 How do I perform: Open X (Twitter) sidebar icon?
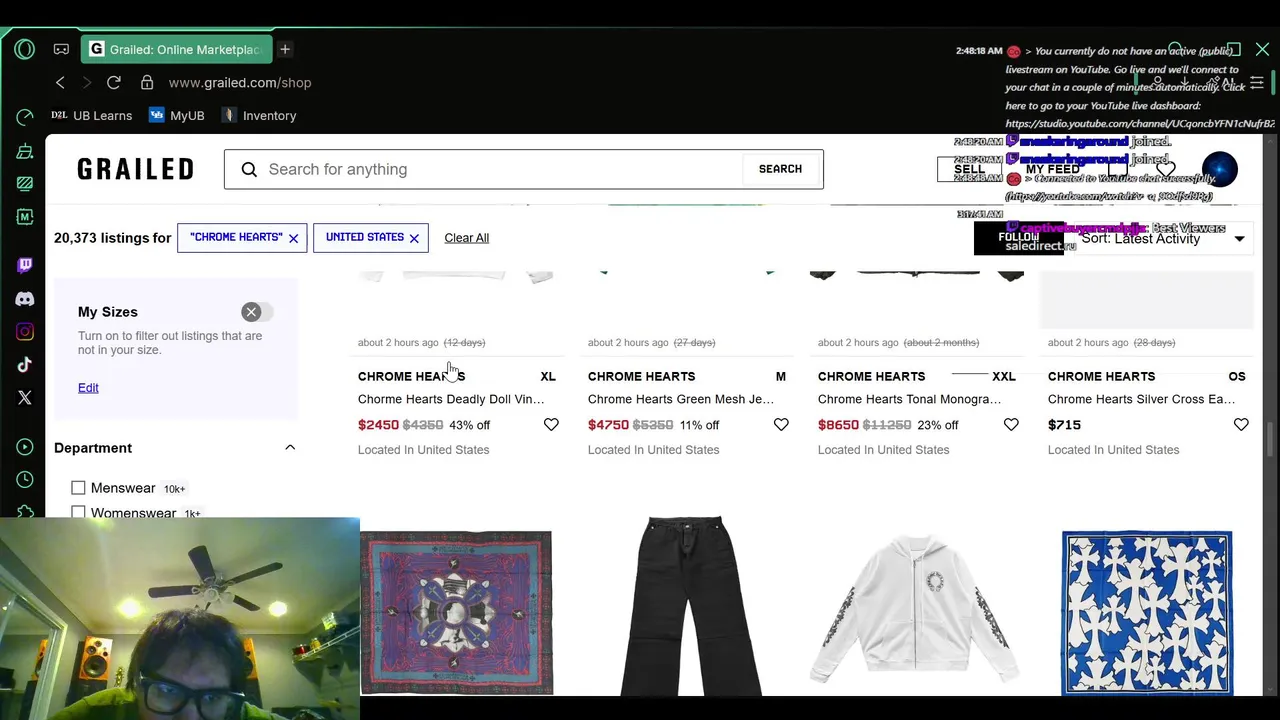[25, 398]
